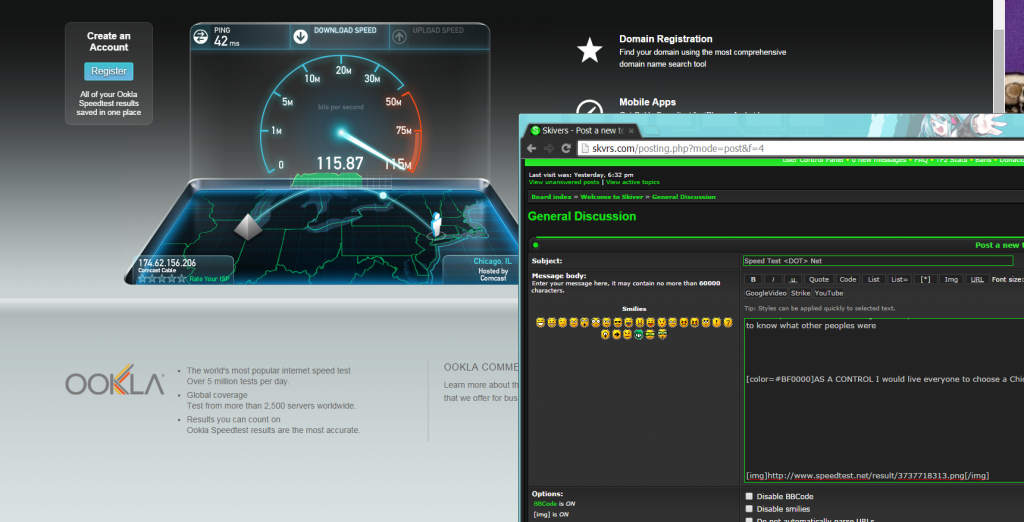Click the 115.87 download speed reading
The image size is (1024, 522).
(340, 163)
